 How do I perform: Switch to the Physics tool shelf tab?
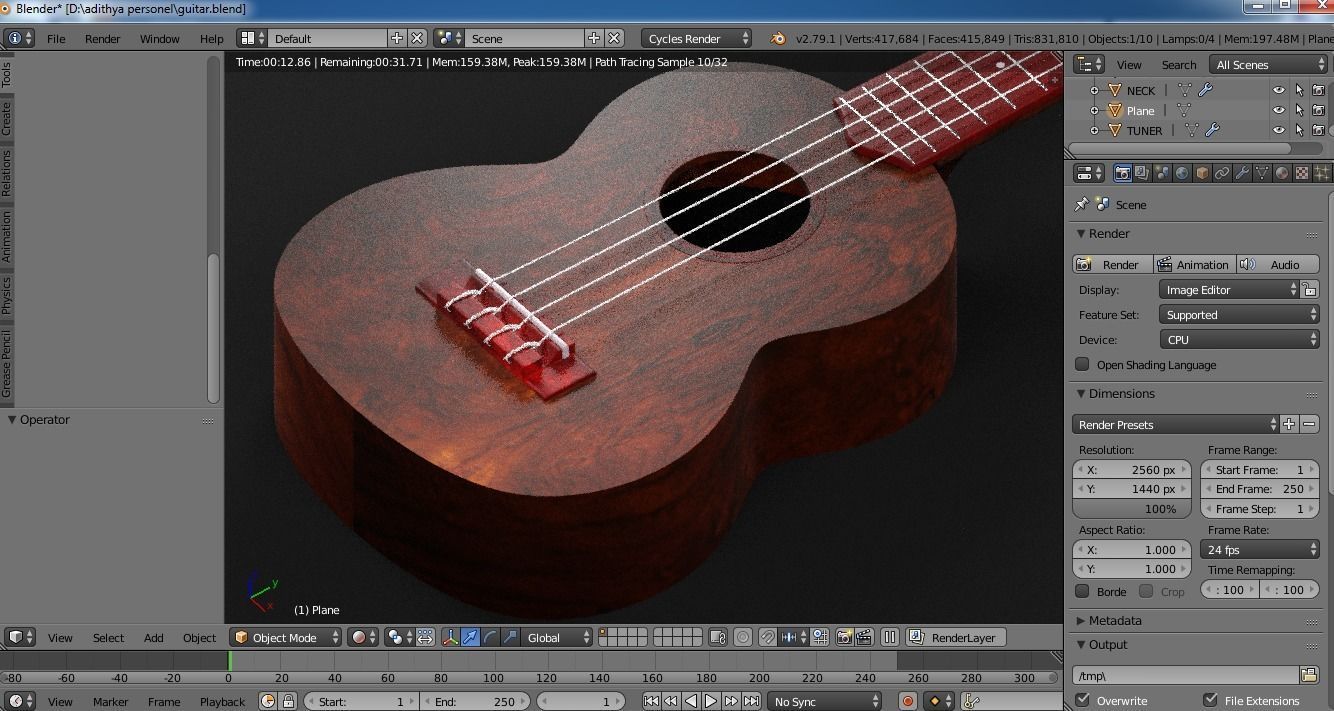7,295
